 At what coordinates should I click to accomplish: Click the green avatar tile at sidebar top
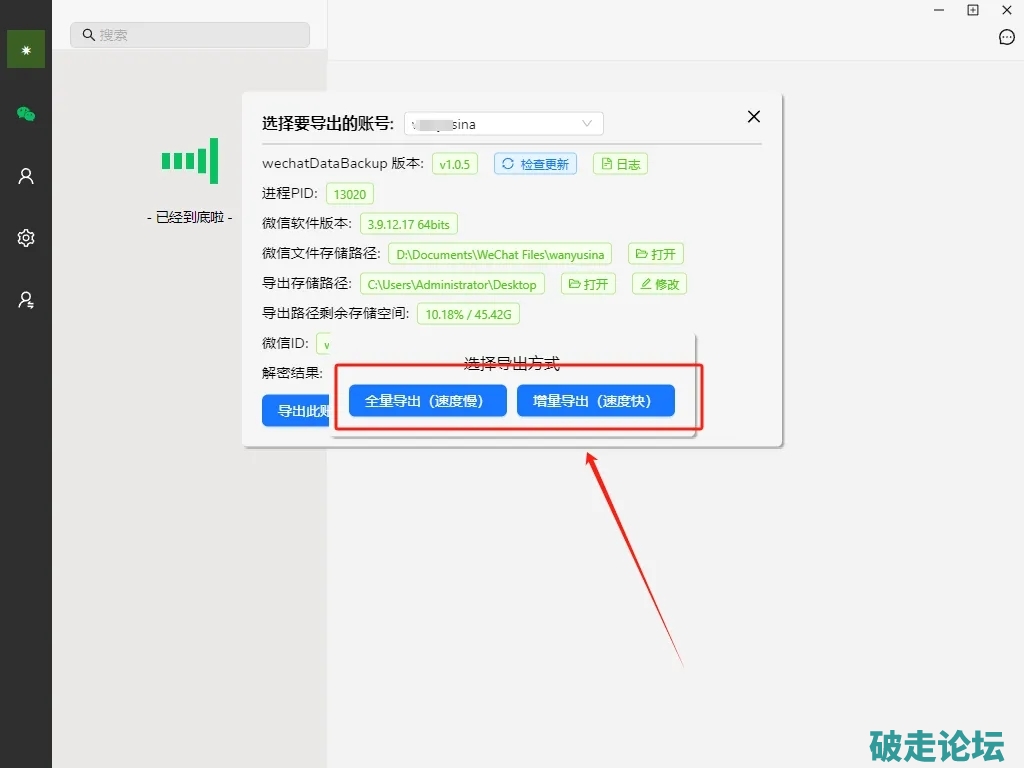(x=26, y=49)
